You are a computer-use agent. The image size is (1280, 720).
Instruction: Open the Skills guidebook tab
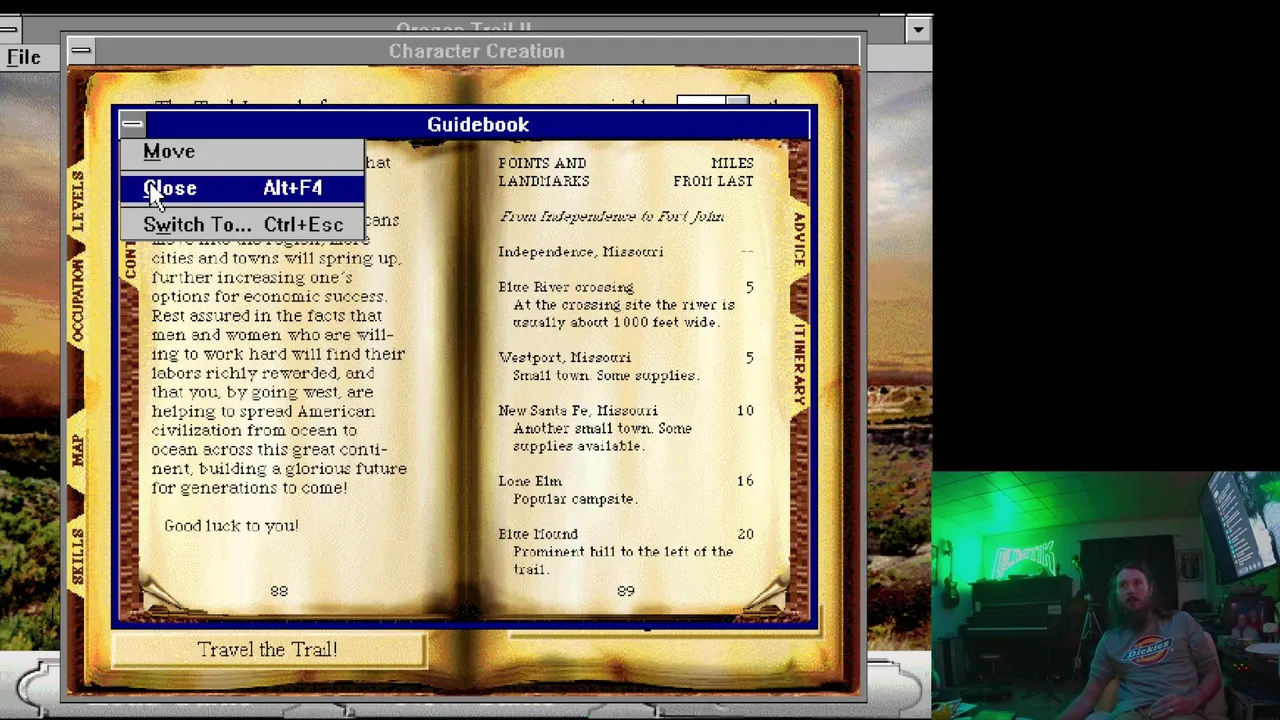(77, 556)
